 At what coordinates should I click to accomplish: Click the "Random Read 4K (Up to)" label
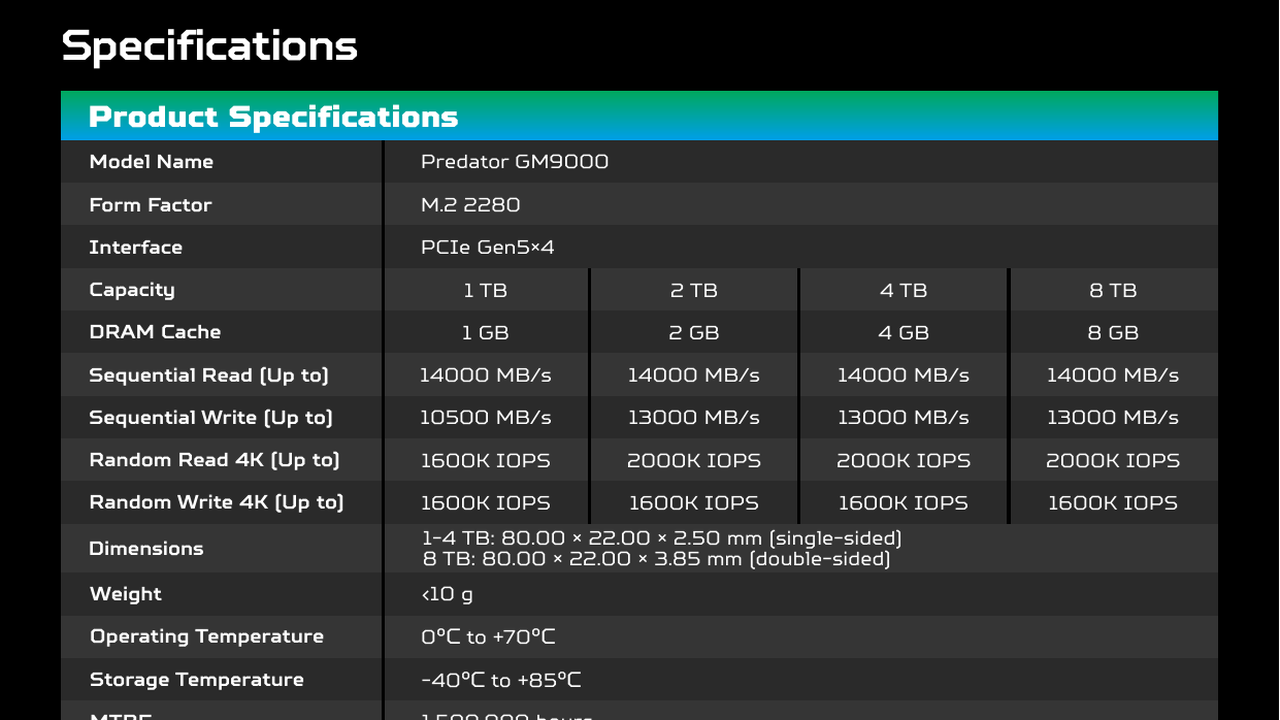[x=214, y=460]
